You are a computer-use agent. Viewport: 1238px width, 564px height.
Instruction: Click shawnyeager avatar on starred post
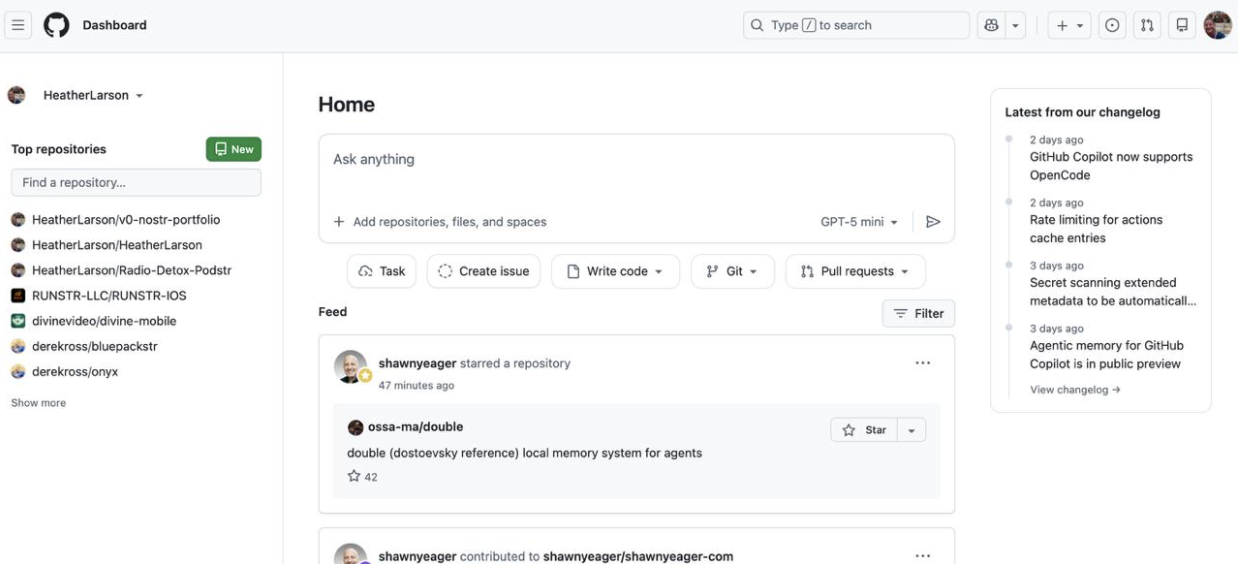point(351,367)
